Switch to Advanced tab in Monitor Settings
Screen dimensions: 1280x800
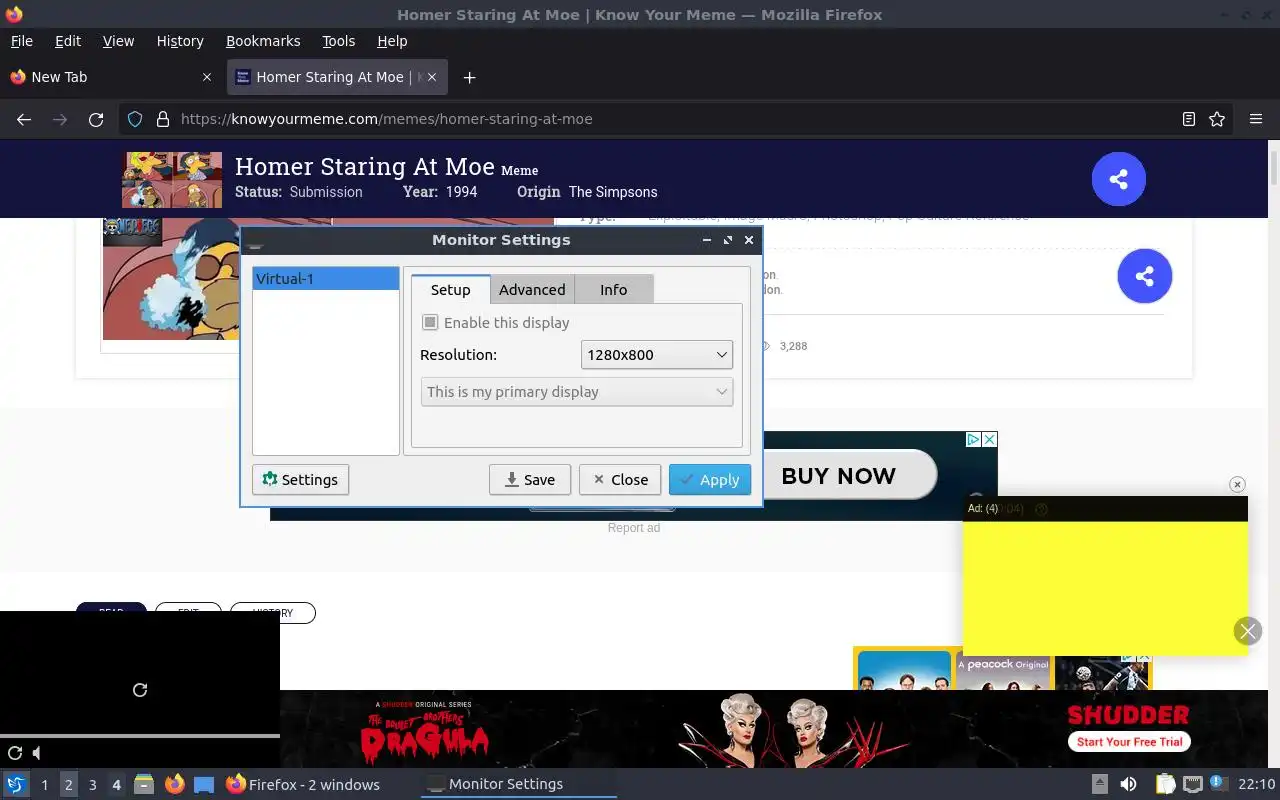click(x=532, y=289)
